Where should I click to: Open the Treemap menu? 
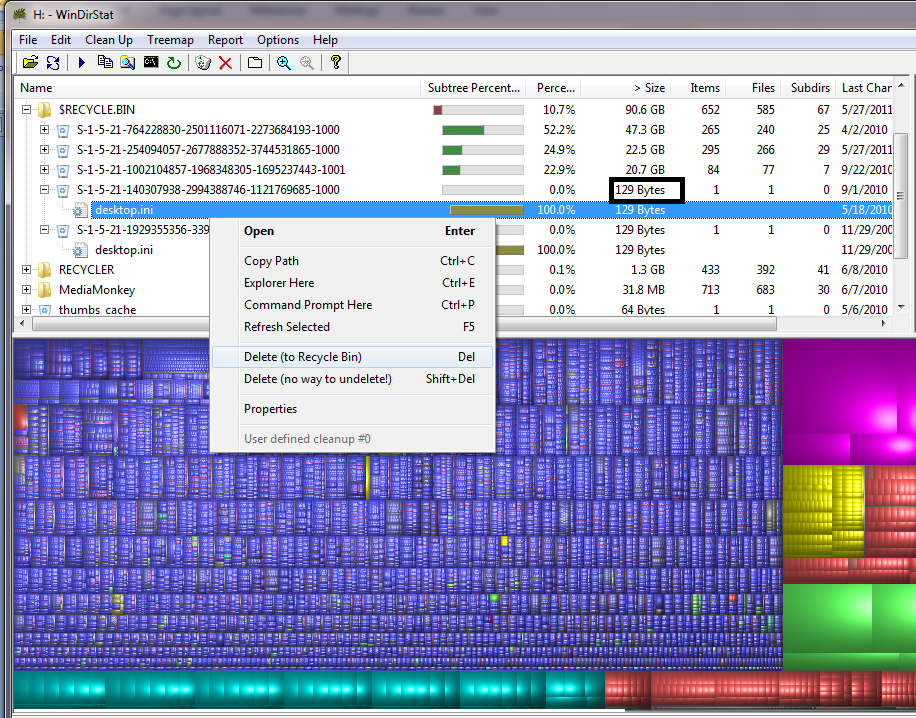pos(170,40)
